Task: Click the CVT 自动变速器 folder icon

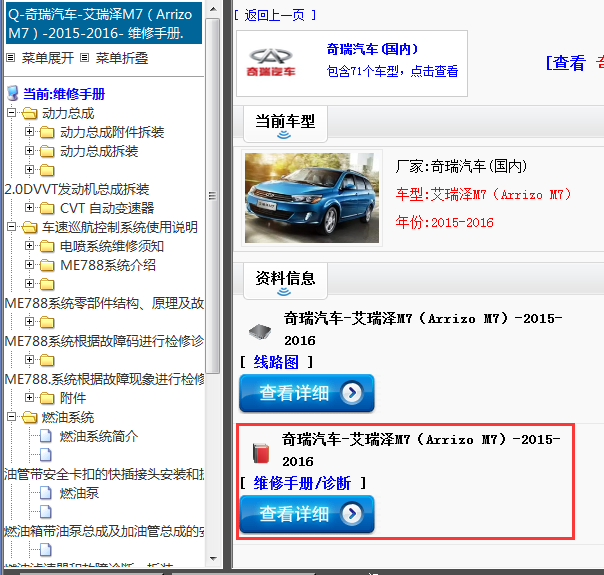Action: 47,208
